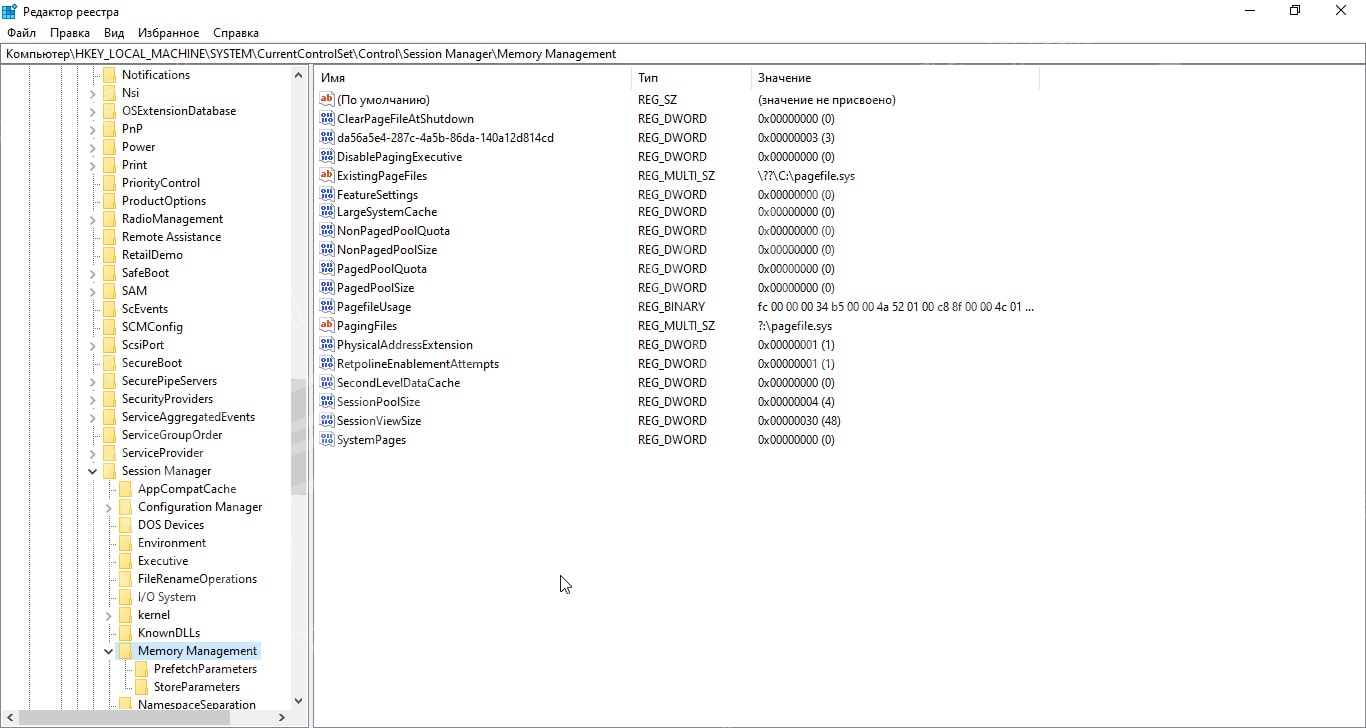Viewport: 1366px width, 728px height.
Task: Click the FeatureSettings DWORD icon
Action: [x=326, y=194]
